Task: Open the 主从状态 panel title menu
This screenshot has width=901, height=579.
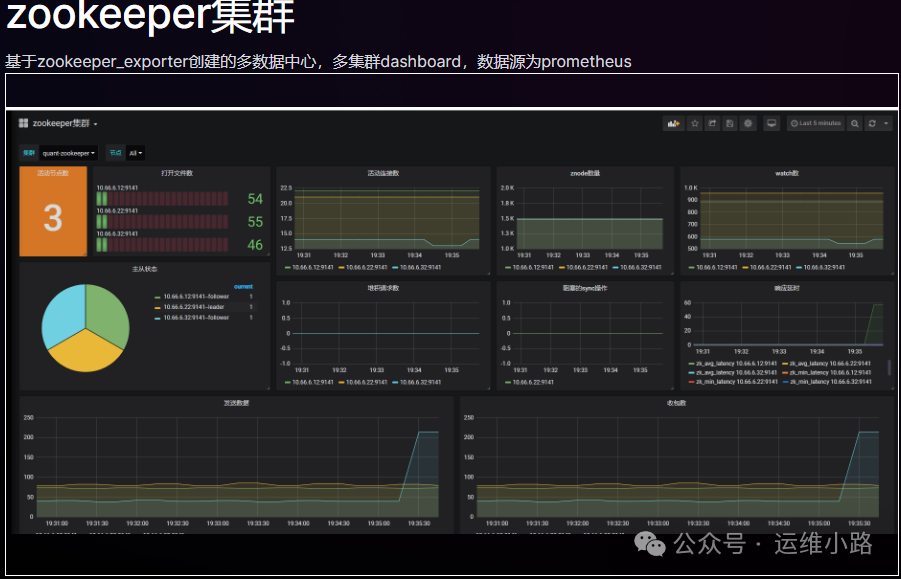Action: point(145,269)
